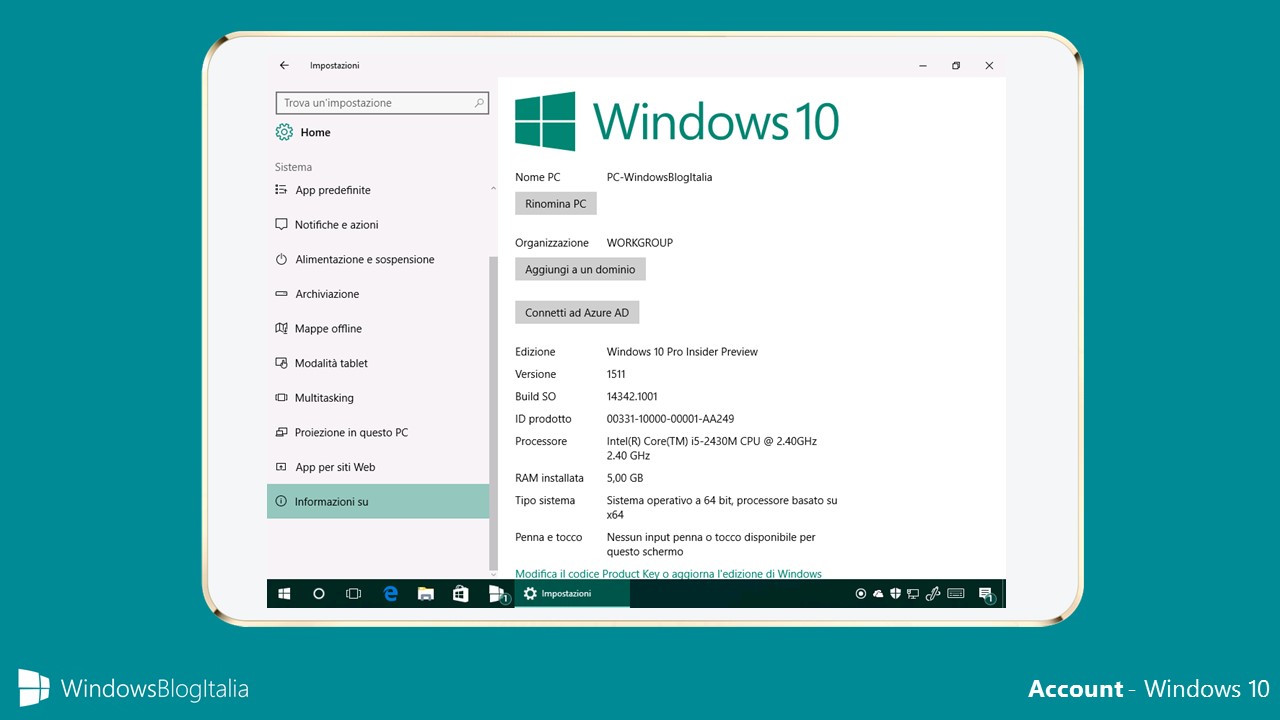Image resolution: width=1280 pixels, height=720 pixels.
Task: Open Task View on taskbar
Action: tap(353, 594)
